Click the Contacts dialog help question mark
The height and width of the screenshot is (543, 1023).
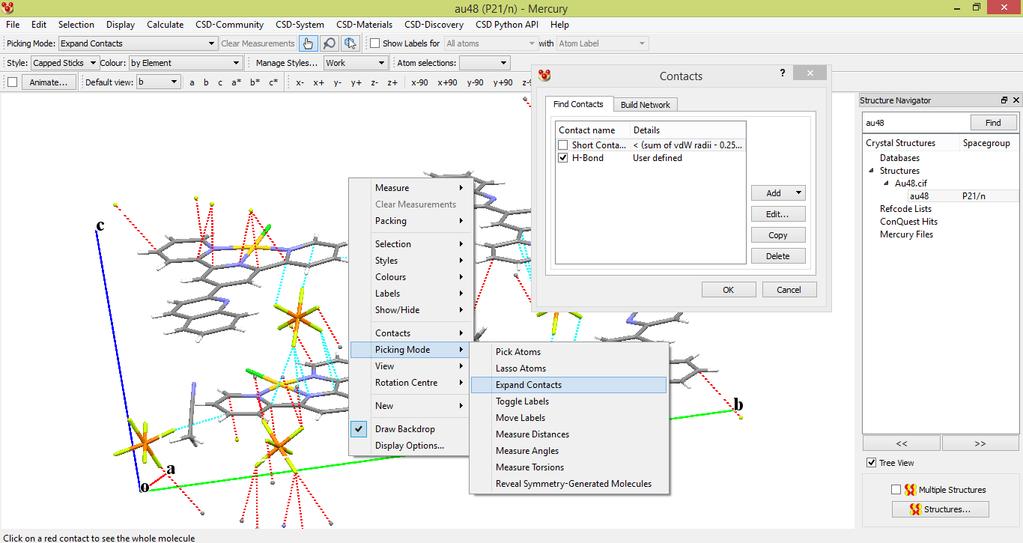coord(782,73)
